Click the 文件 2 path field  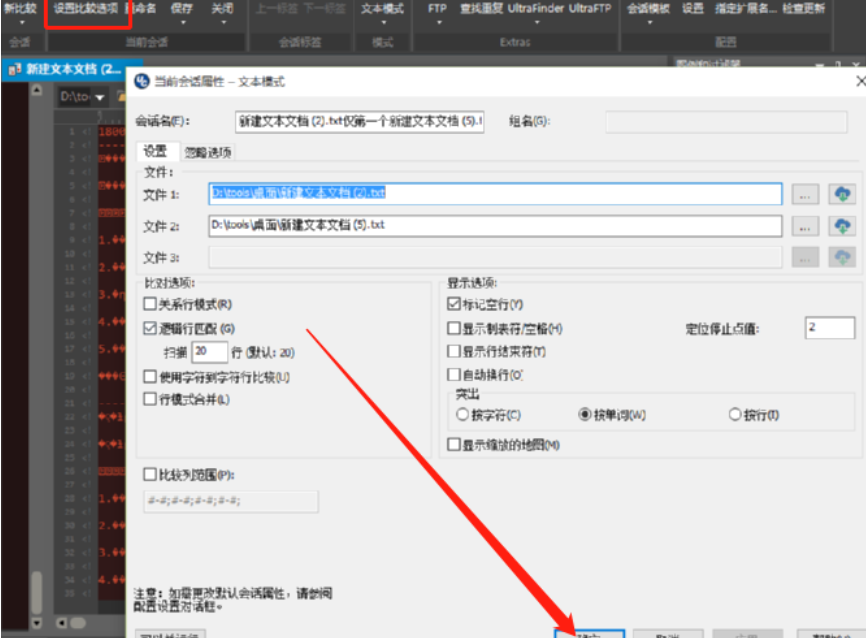coord(495,226)
